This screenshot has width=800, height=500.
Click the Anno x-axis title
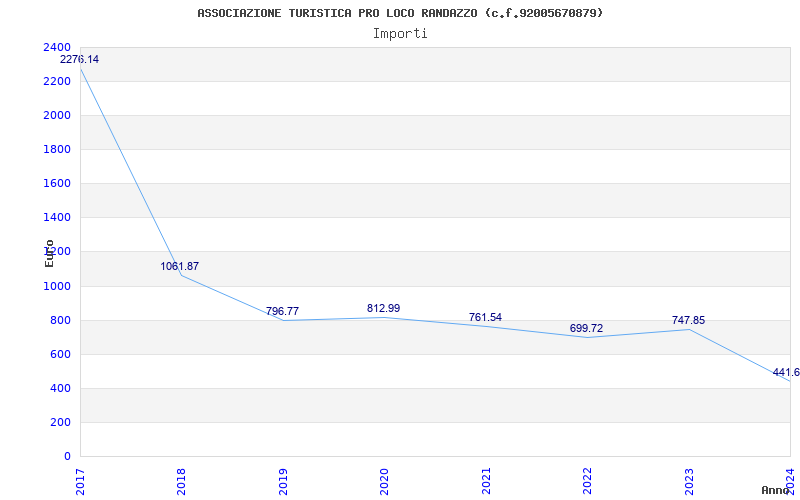tap(775, 490)
